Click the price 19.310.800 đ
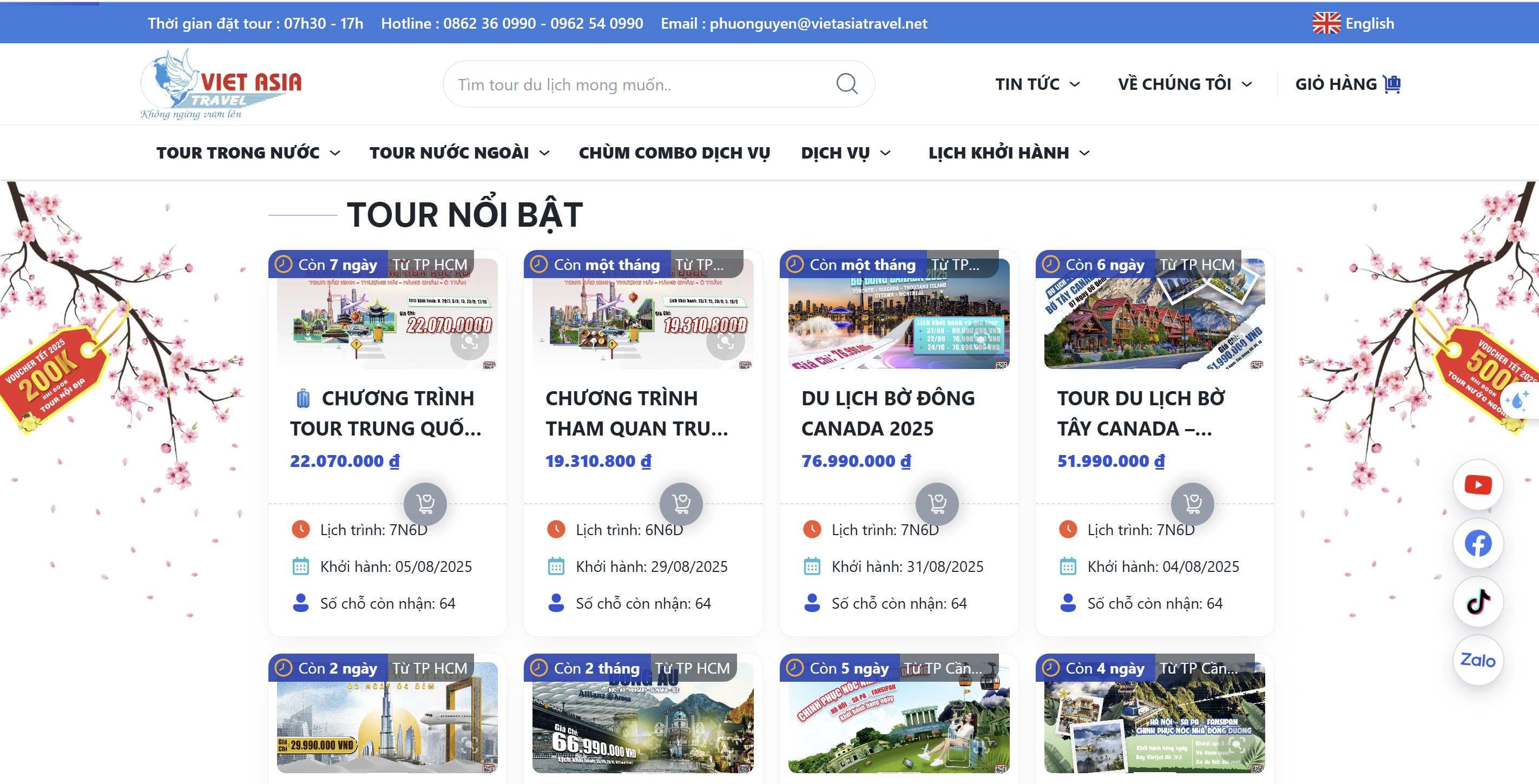 click(598, 461)
